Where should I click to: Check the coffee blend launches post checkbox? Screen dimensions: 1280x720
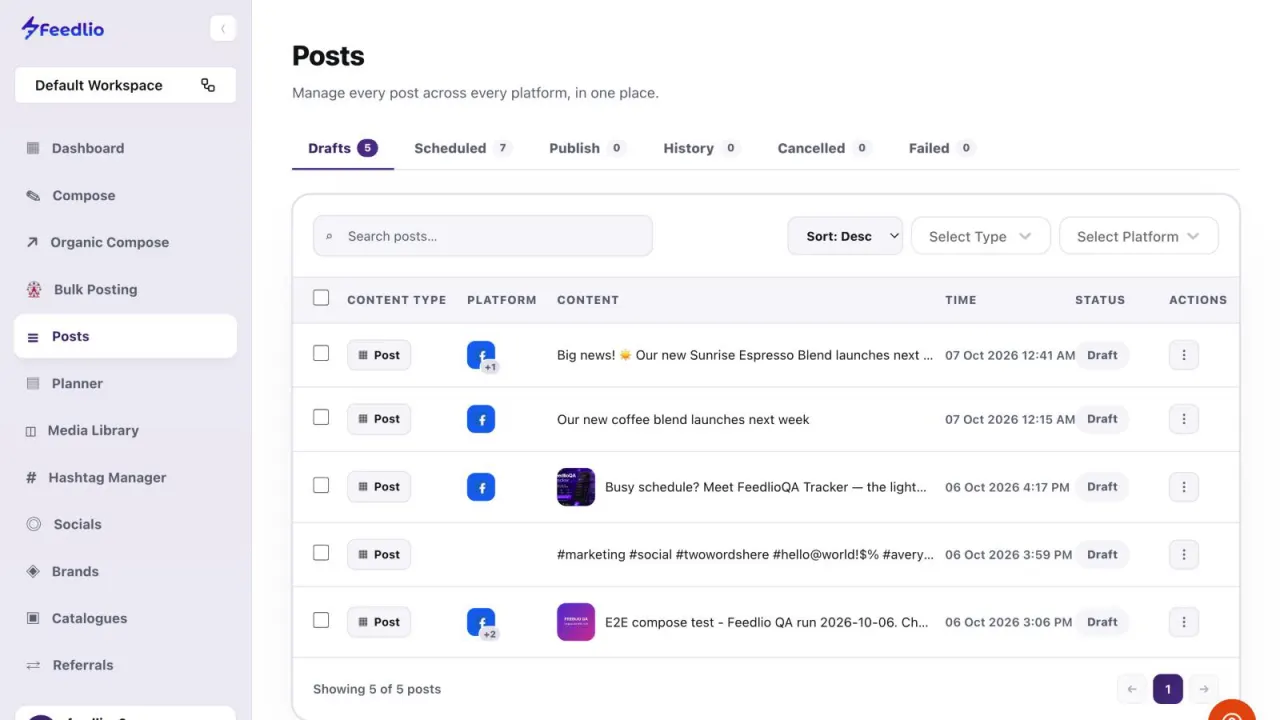[x=321, y=417]
